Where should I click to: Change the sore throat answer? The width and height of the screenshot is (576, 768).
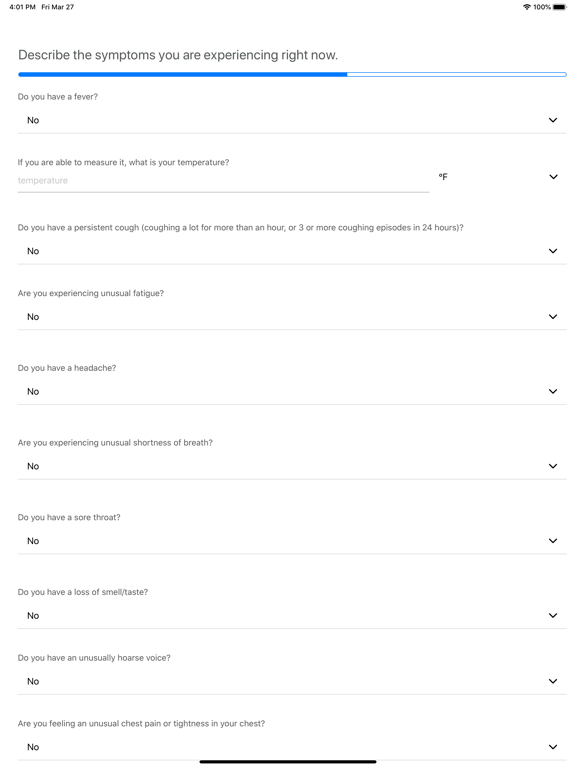pos(292,541)
